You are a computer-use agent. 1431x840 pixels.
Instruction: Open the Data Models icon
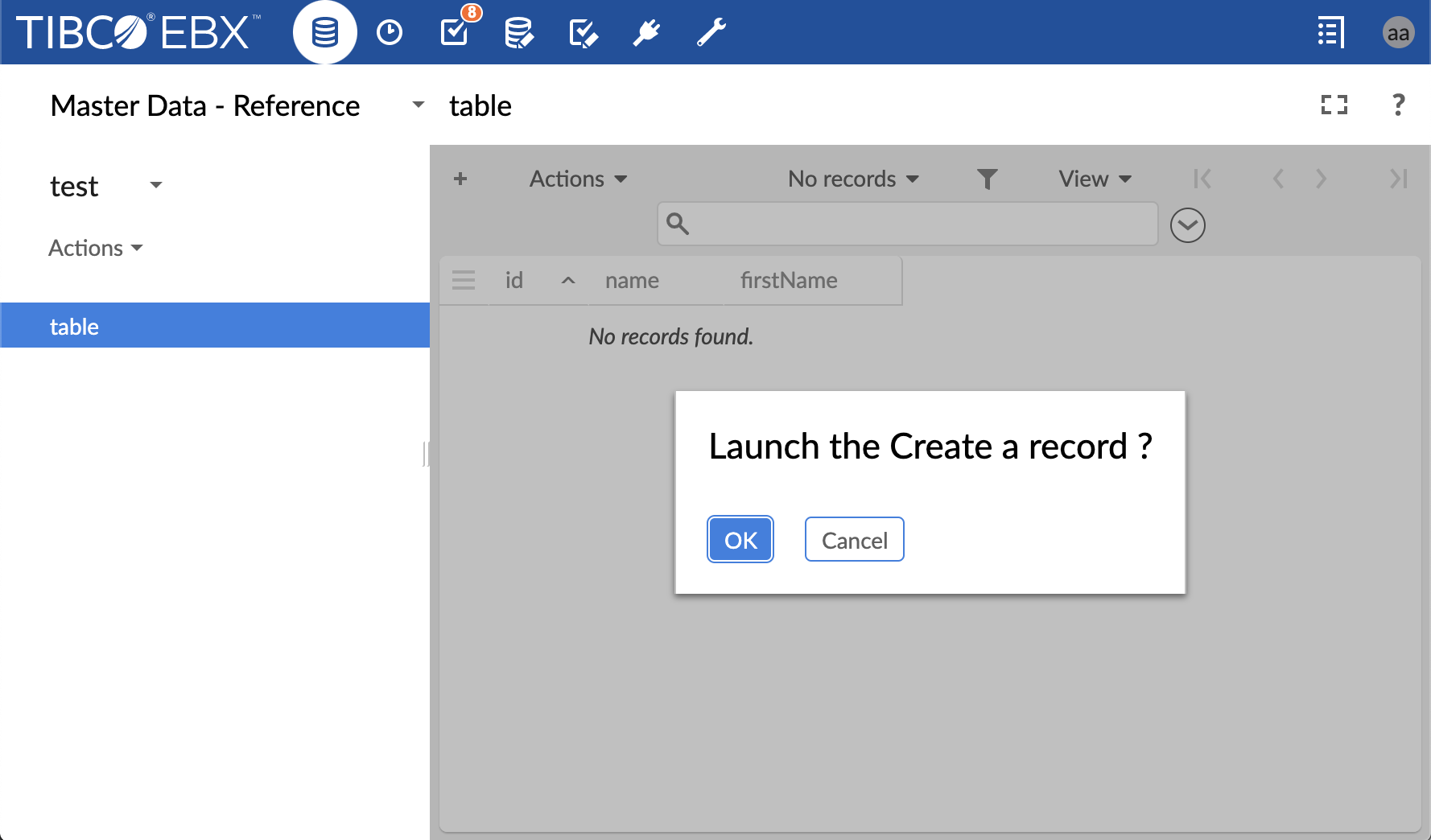[518, 33]
